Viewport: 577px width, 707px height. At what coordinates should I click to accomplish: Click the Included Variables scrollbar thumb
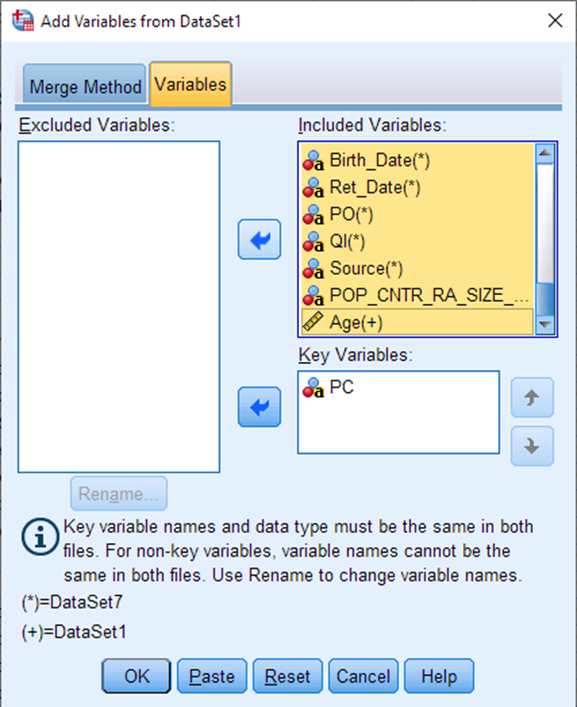[545, 299]
